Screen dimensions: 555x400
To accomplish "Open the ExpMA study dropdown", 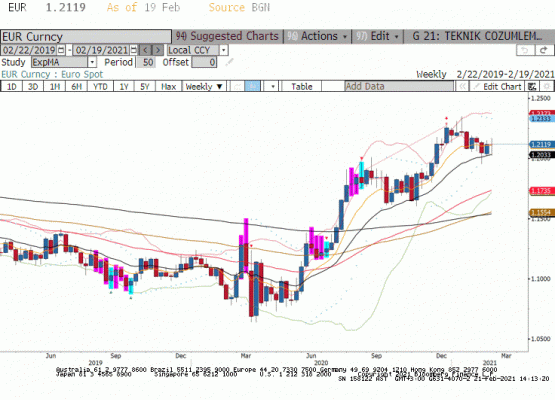I will [x=92, y=62].
